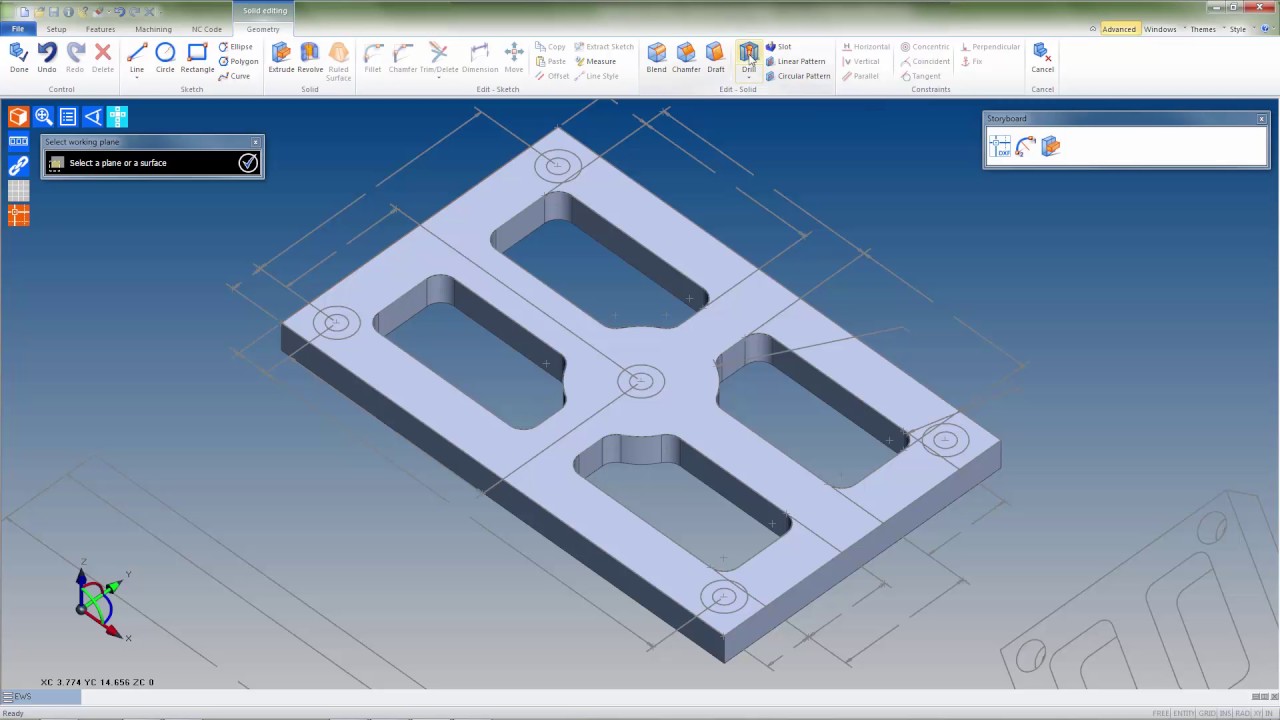Click the cyan unfolded-cube views icon
Image resolution: width=1280 pixels, height=720 pixels.
117,117
